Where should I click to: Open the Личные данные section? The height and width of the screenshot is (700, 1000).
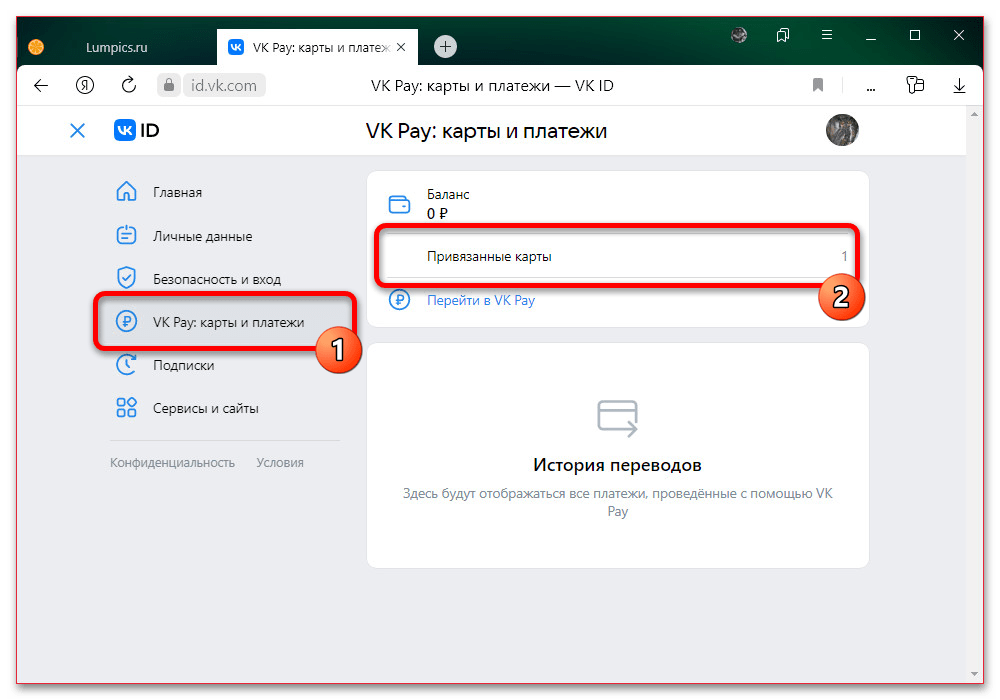click(x=202, y=237)
